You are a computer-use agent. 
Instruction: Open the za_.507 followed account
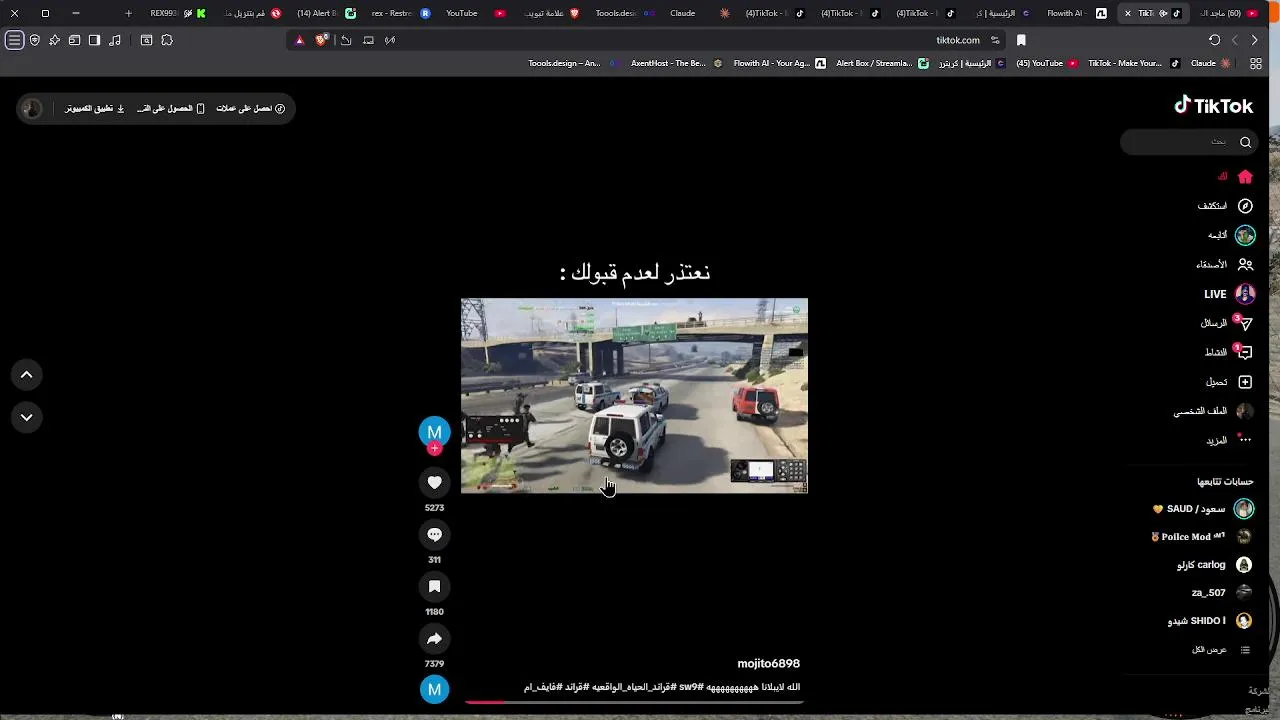(1222, 593)
